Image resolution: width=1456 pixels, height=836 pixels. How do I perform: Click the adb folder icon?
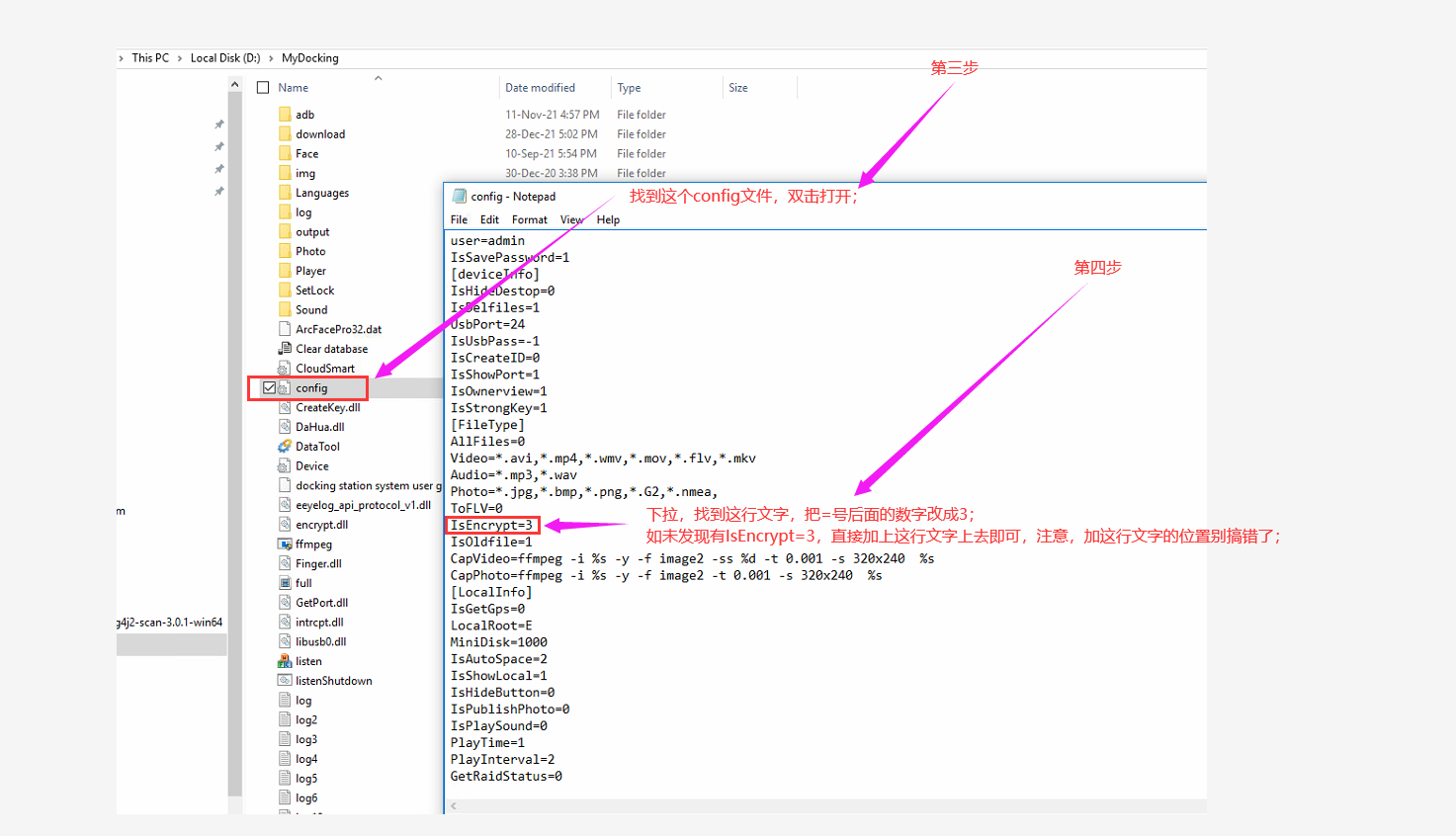click(285, 115)
